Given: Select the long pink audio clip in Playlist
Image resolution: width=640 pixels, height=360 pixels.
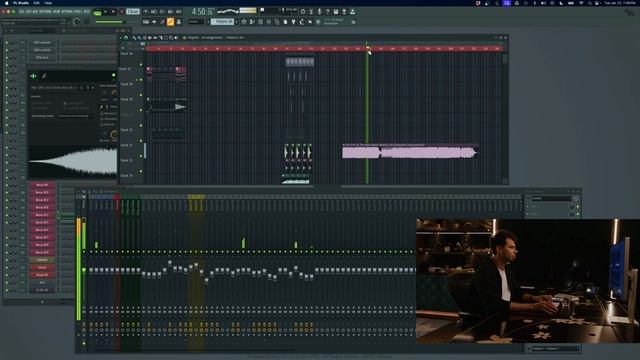Looking at the screenshot, I should (410, 151).
